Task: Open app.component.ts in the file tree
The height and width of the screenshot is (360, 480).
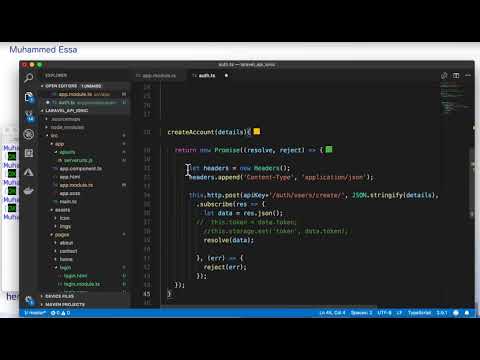Action: 81,169
